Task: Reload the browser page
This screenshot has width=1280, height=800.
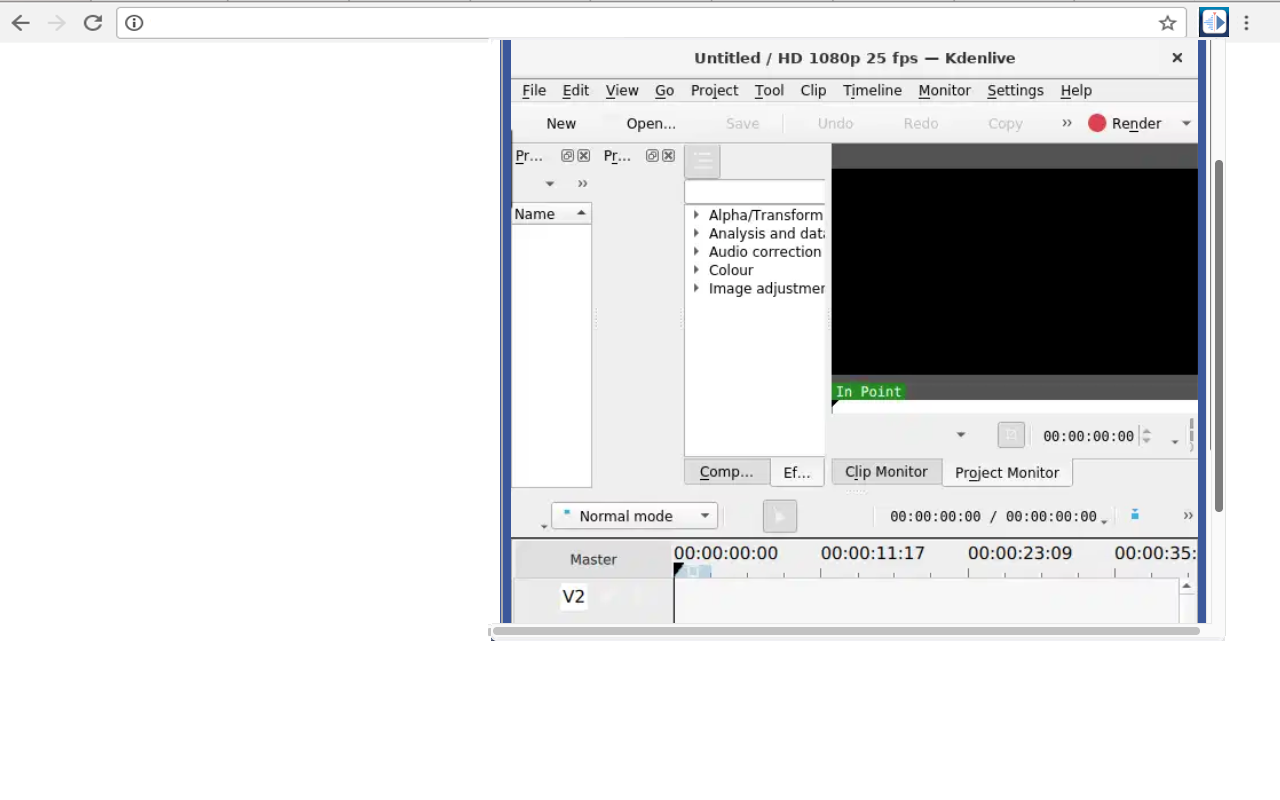Action: 93,23
